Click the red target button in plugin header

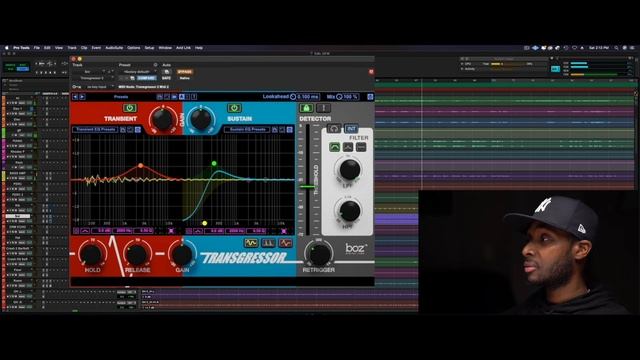click(x=371, y=71)
